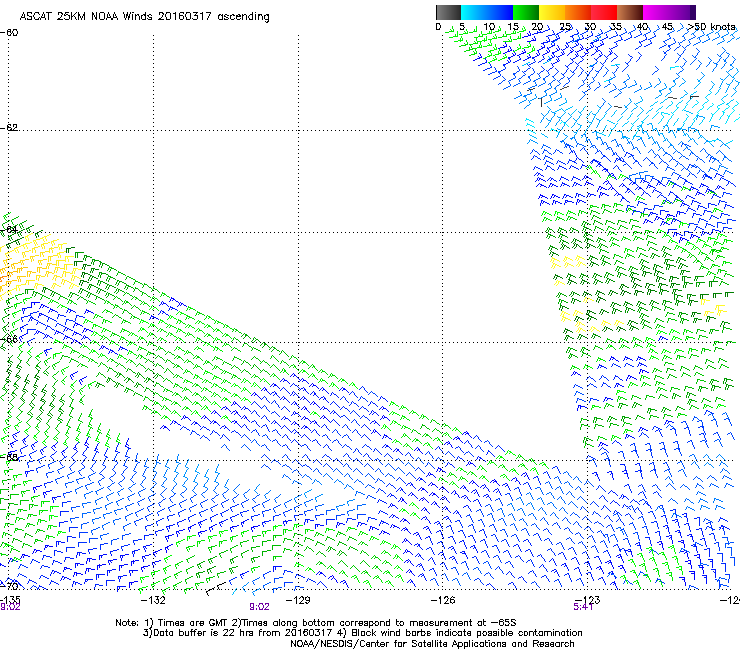Click the '>50 knots' legend label
740x650 pixels.
pyautogui.click(x=711, y=27)
